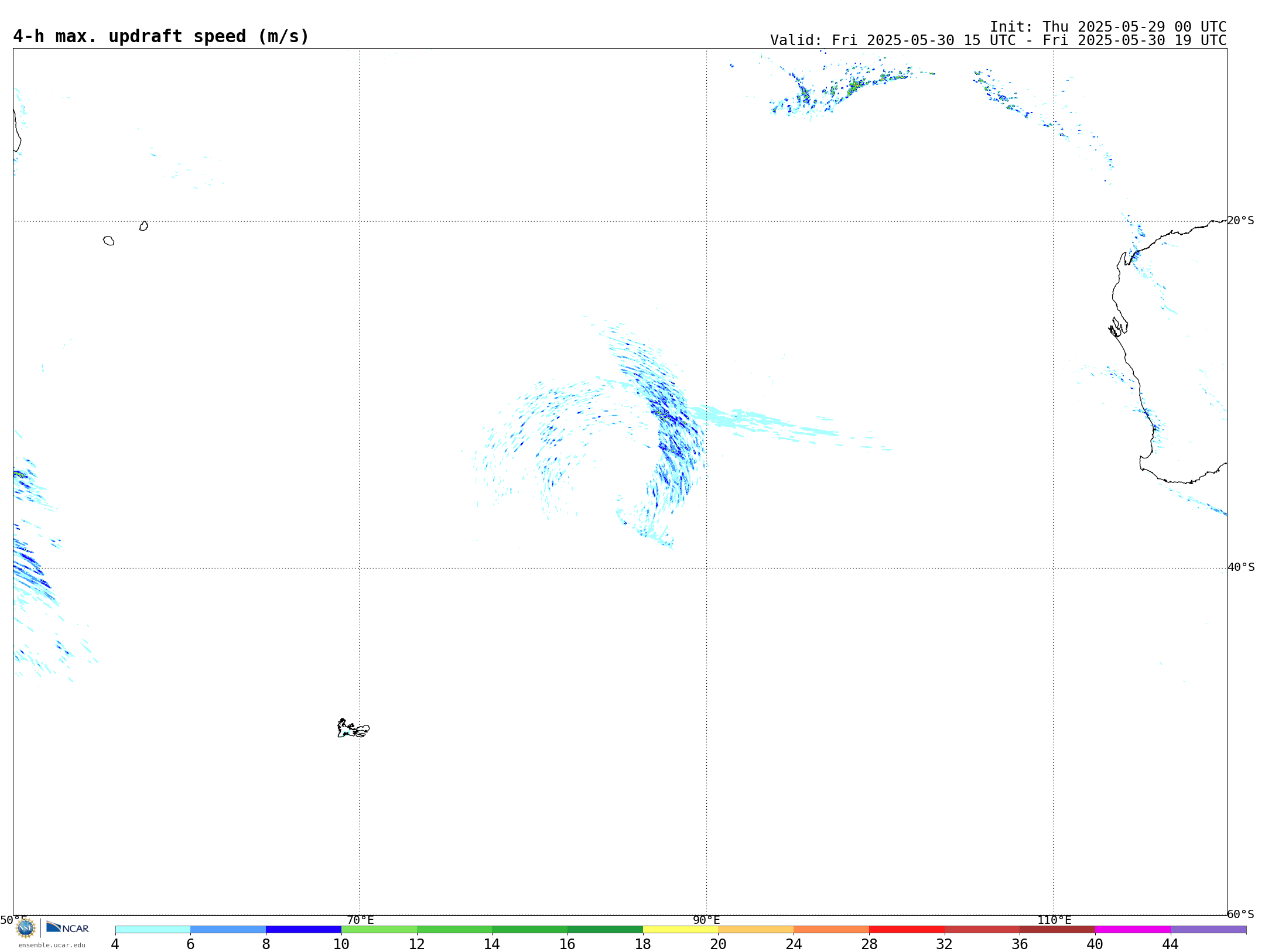
Task: Select the red 28–32 color swatch
Action: click(x=907, y=930)
